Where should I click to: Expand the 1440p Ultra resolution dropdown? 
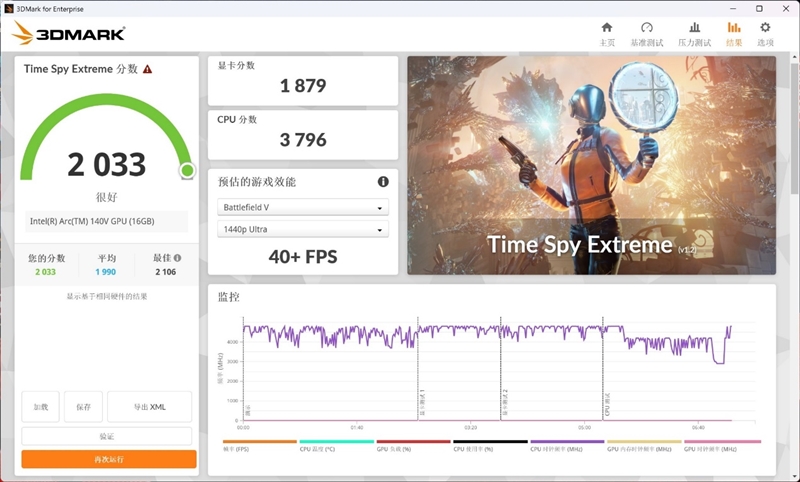303,230
